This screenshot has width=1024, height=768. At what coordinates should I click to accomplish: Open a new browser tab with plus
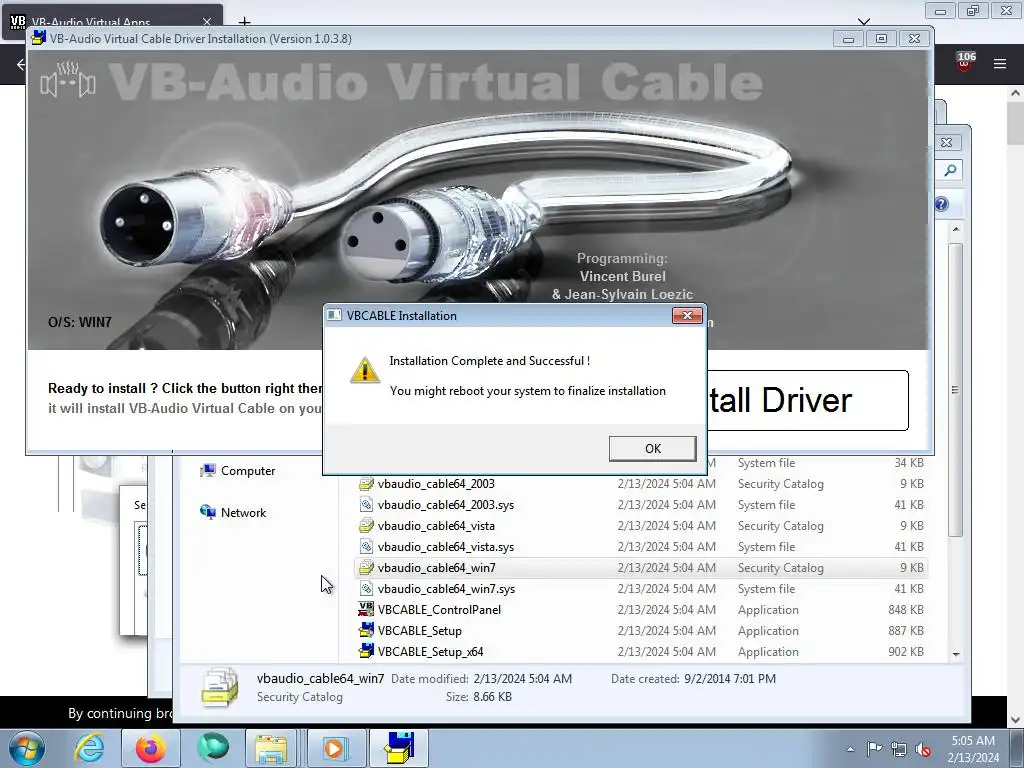point(244,22)
